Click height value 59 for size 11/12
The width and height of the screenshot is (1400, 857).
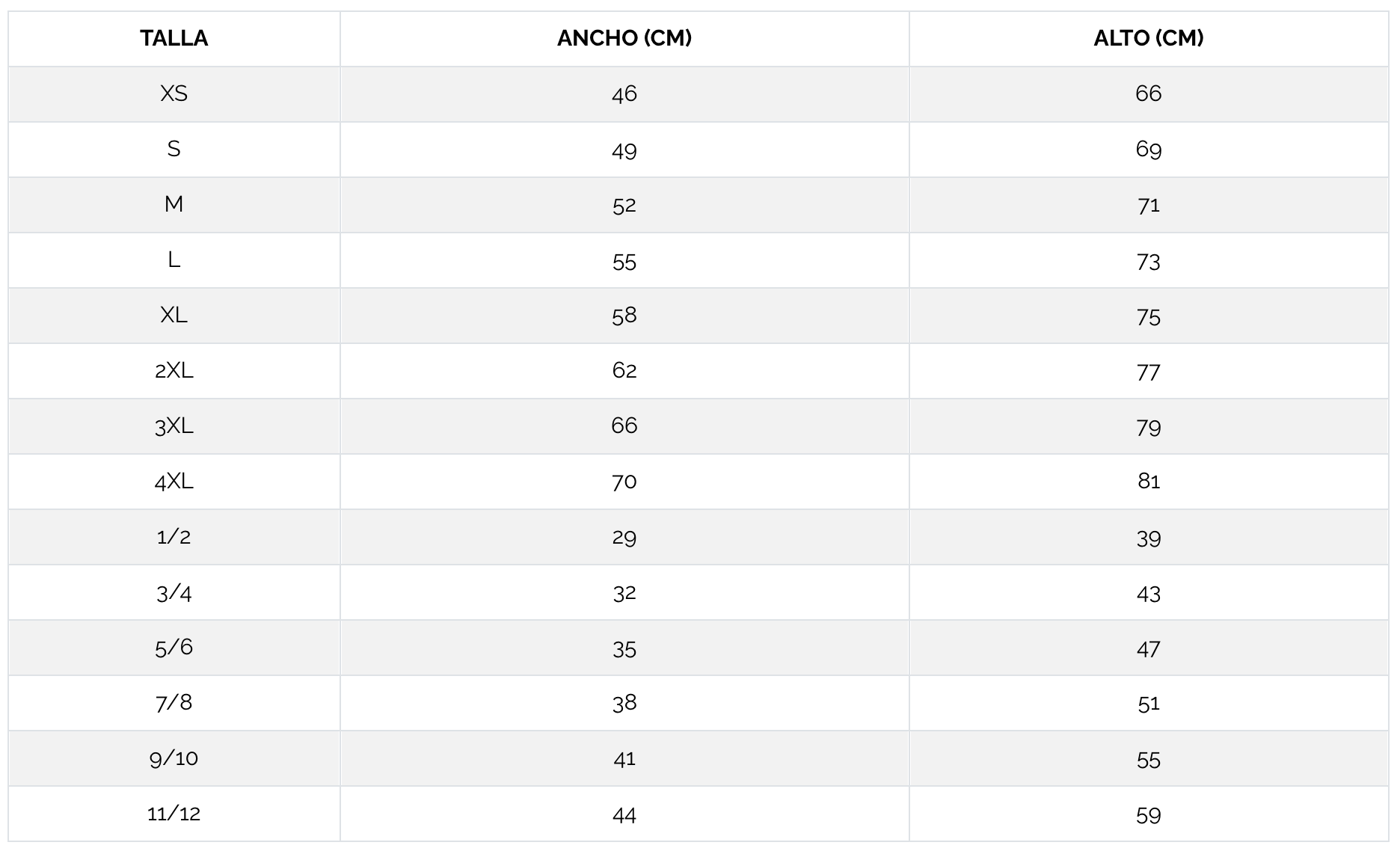pos(1149,814)
